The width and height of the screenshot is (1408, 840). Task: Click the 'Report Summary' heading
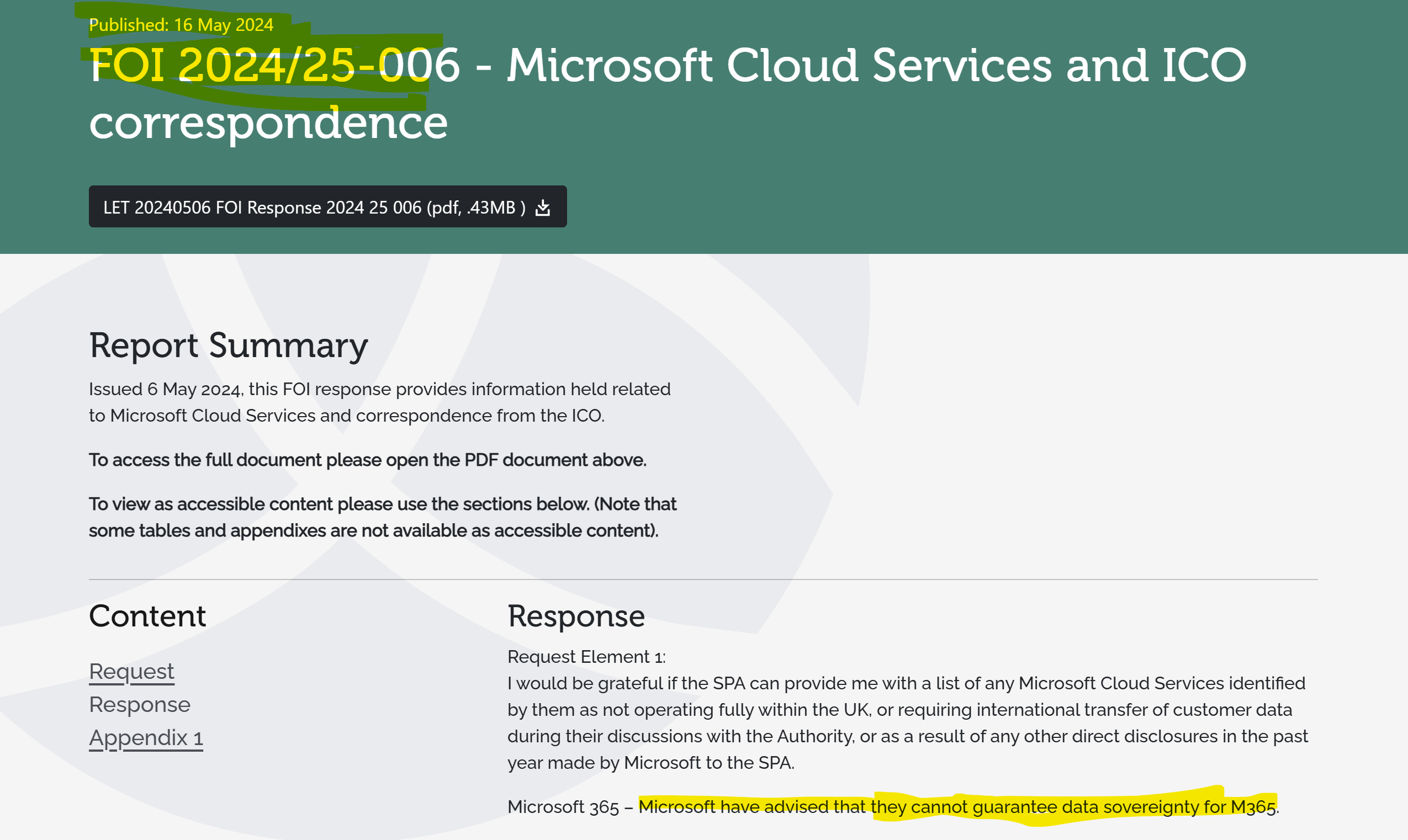228,345
